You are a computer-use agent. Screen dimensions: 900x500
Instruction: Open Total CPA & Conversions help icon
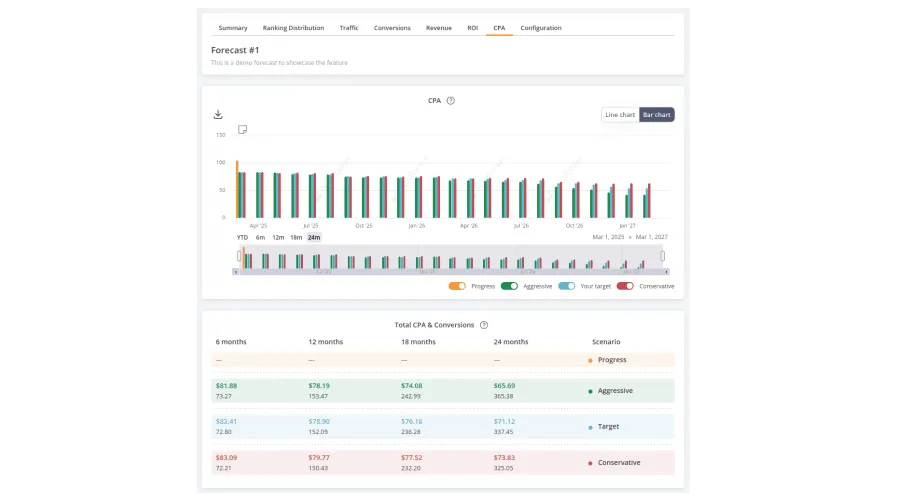coord(484,325)
